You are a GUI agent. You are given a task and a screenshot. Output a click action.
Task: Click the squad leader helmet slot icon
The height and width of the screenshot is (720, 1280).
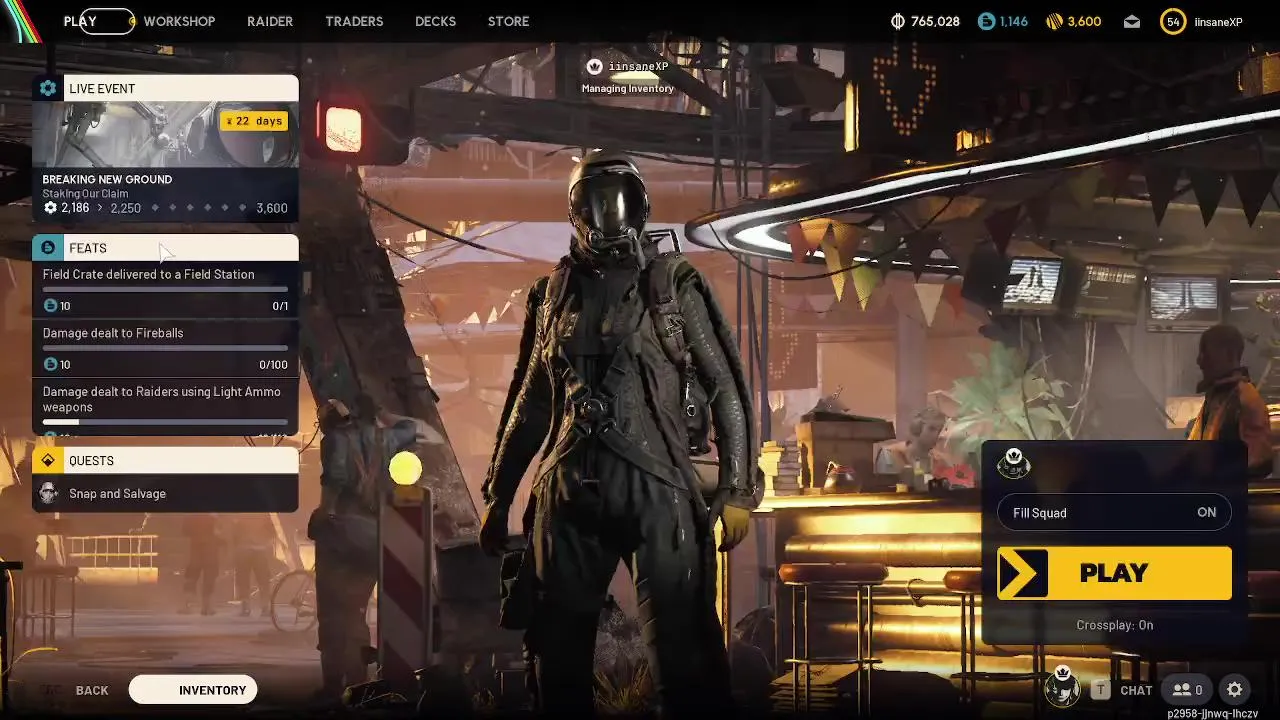tap(1014, 464)
